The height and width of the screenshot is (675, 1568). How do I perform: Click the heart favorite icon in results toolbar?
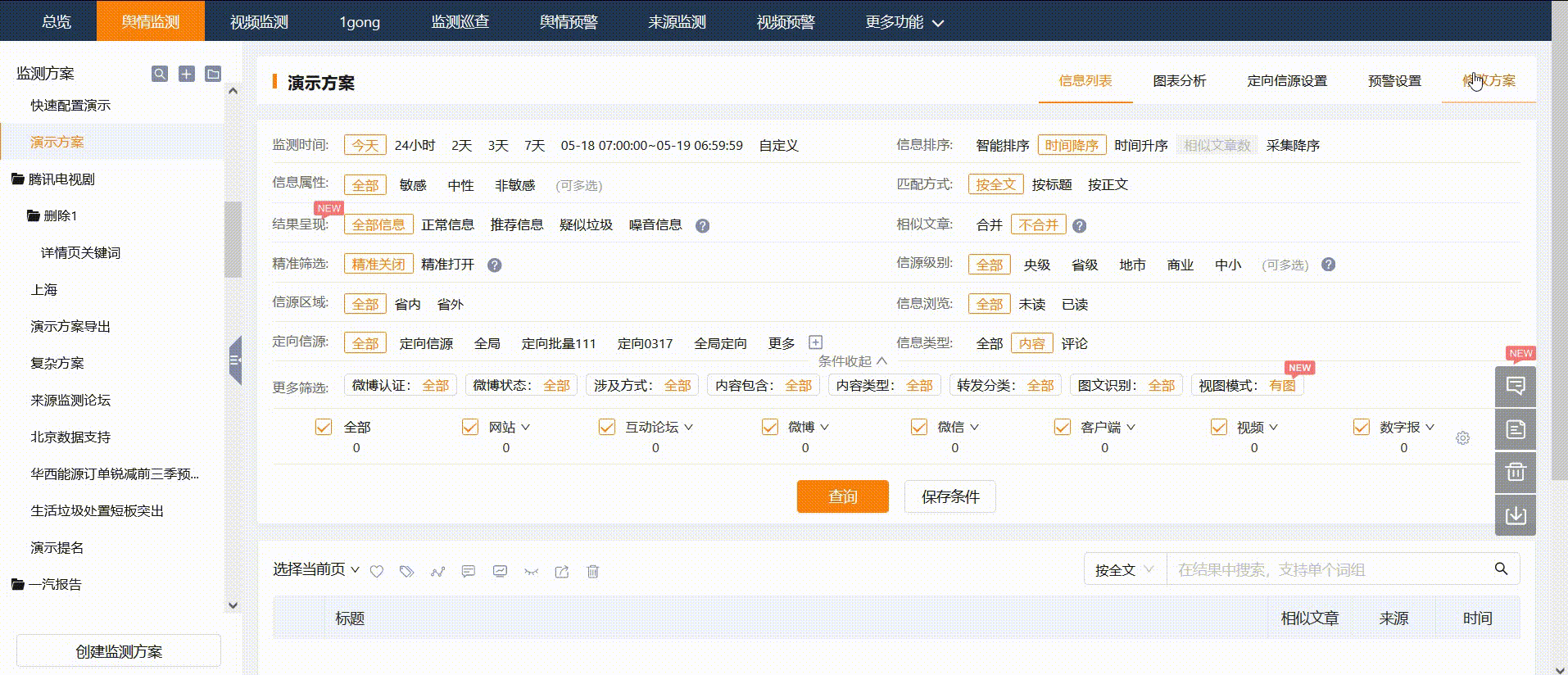coord(377,571)
